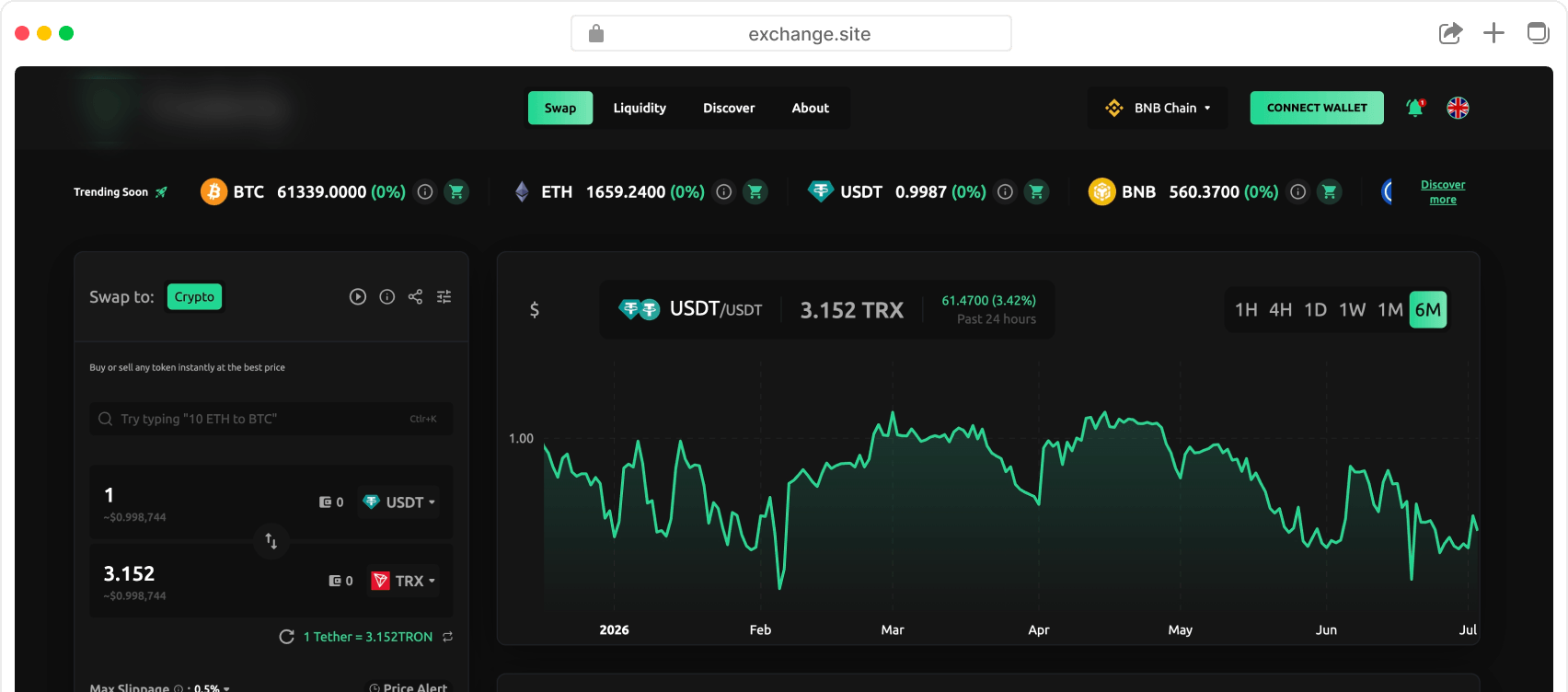
Task: Buy BTC with cart icon
Action: pyautogui.click(x=456, y=191)
